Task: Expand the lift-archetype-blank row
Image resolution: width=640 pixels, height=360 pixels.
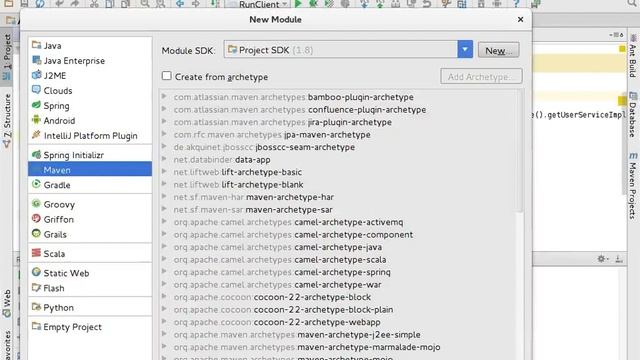Action: point(164,184)
